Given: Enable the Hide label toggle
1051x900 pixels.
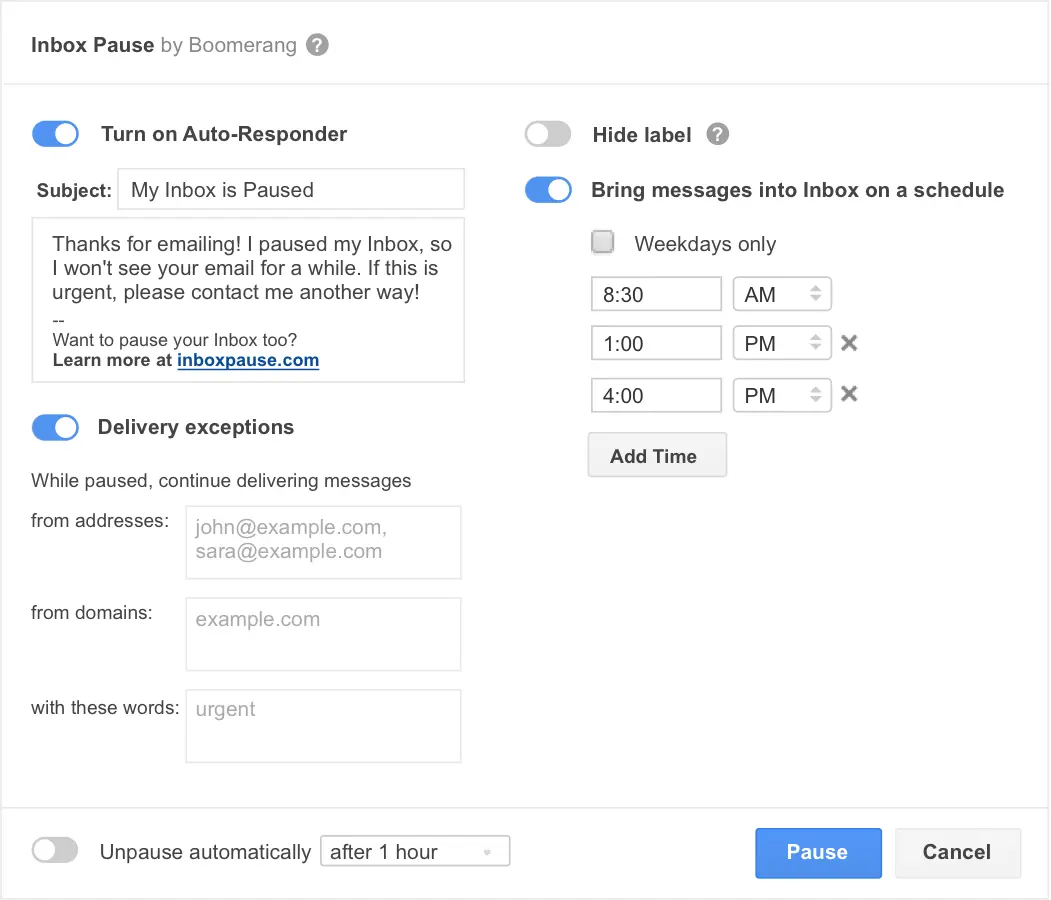Looking at the screenshot, I should (548, 135).
